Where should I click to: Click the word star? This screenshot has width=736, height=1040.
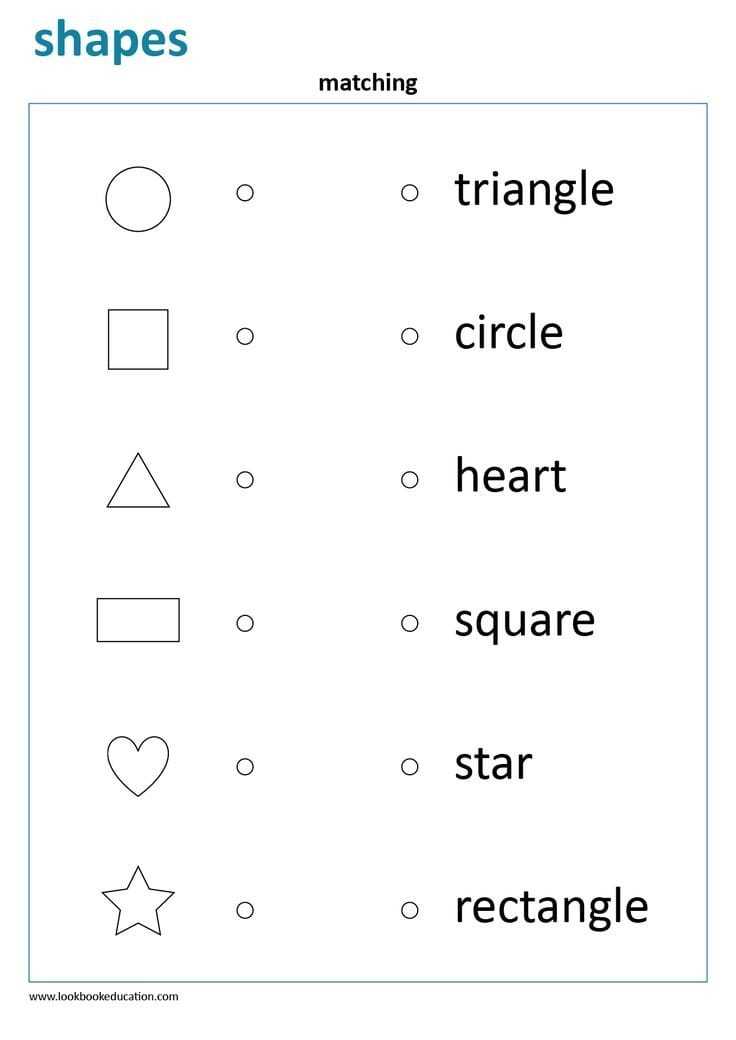(493, 763)
